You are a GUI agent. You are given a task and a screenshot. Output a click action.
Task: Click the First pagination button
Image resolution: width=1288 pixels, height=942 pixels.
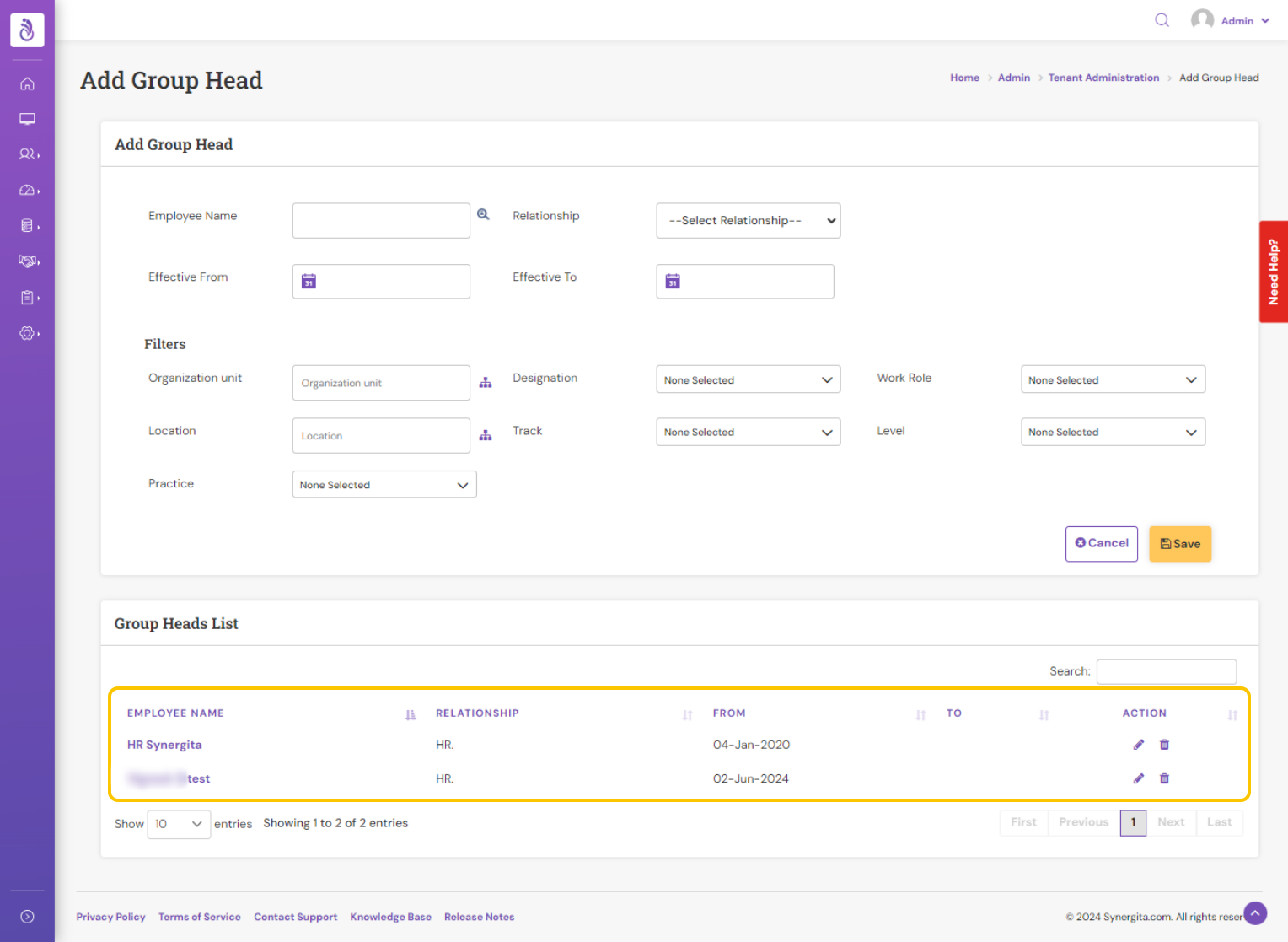(1023, 822)
